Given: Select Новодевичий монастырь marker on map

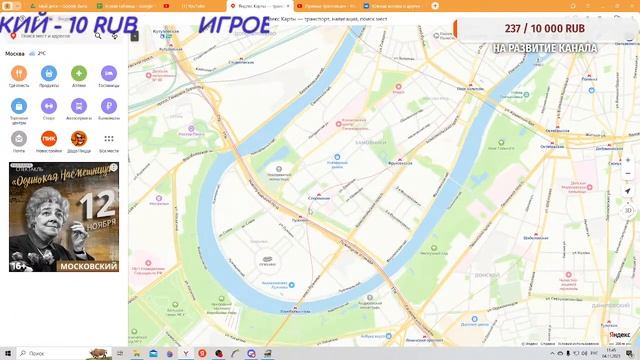Looking at the screenshot, I should pyautogui.click(x=279, y=169).
